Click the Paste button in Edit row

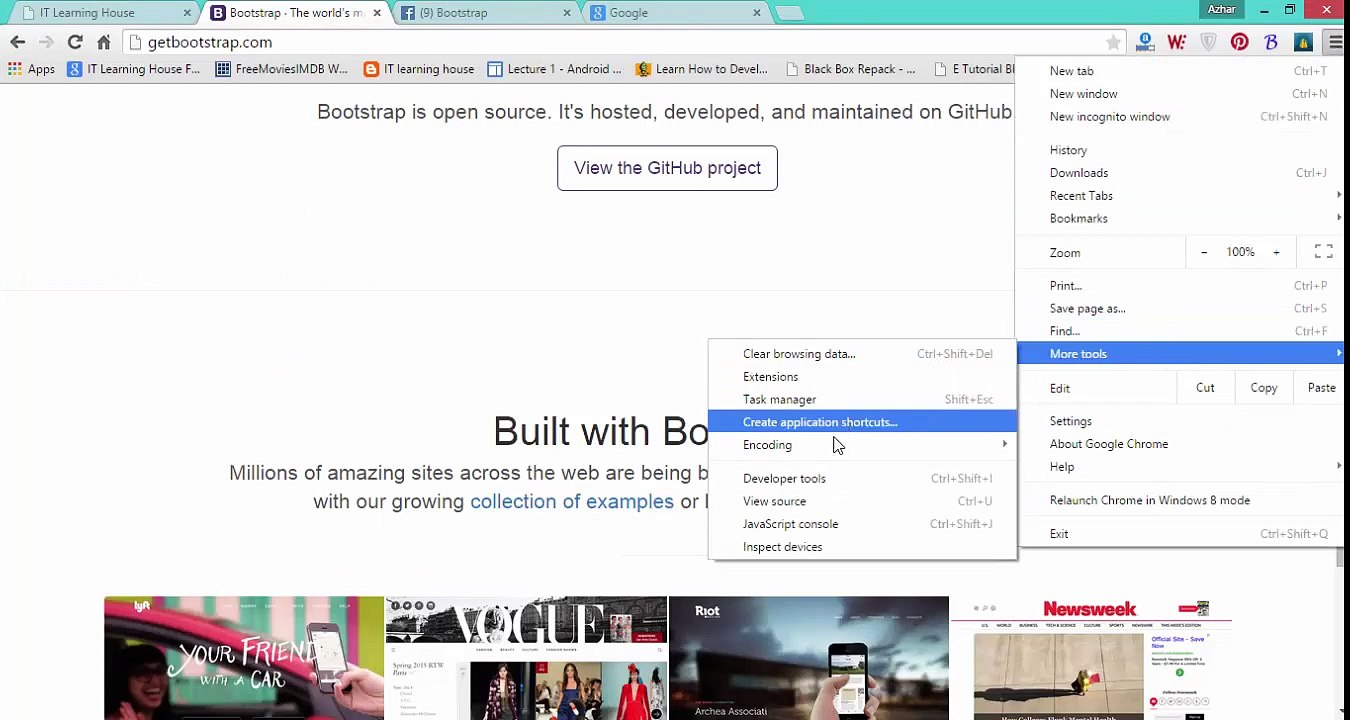(1321, 388)
